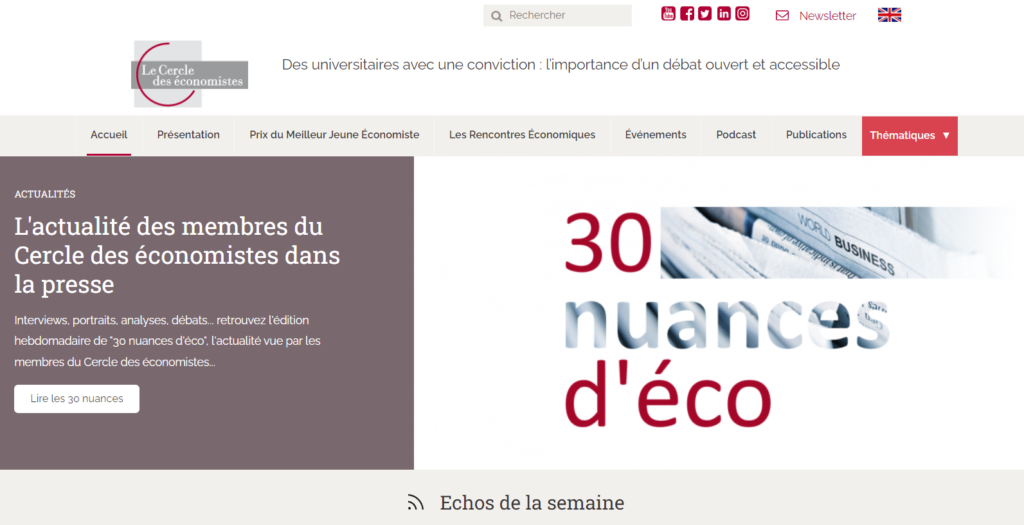Switch language via the UK flag icon
This screenshot has width=1024, height=525.
[889, 15]
